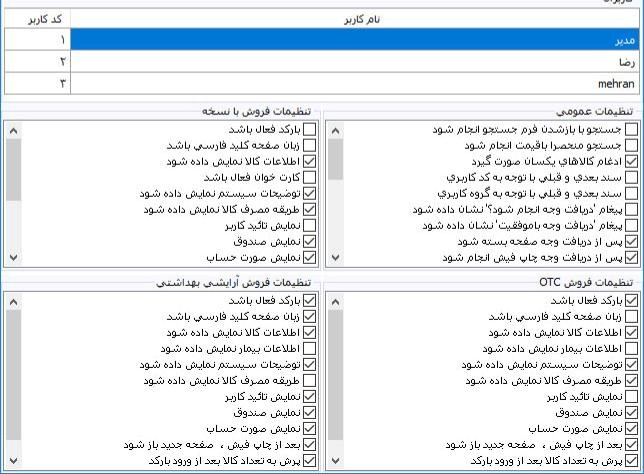Check 'سند بعدی و قبلی با توجه به گروه کاربری'
Screen dimensions: 644x474
[x=631, y=193]
